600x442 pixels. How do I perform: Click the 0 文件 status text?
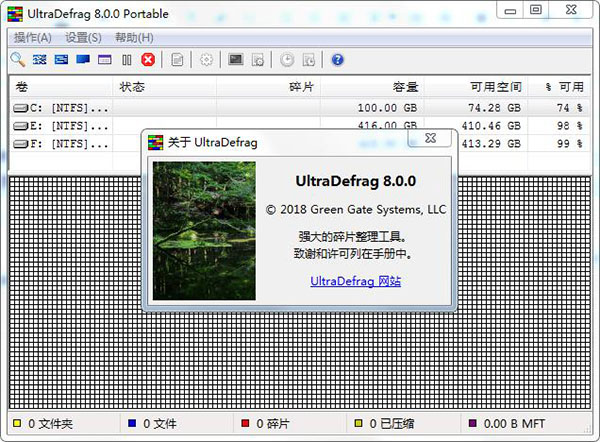(x=160, y=424)
